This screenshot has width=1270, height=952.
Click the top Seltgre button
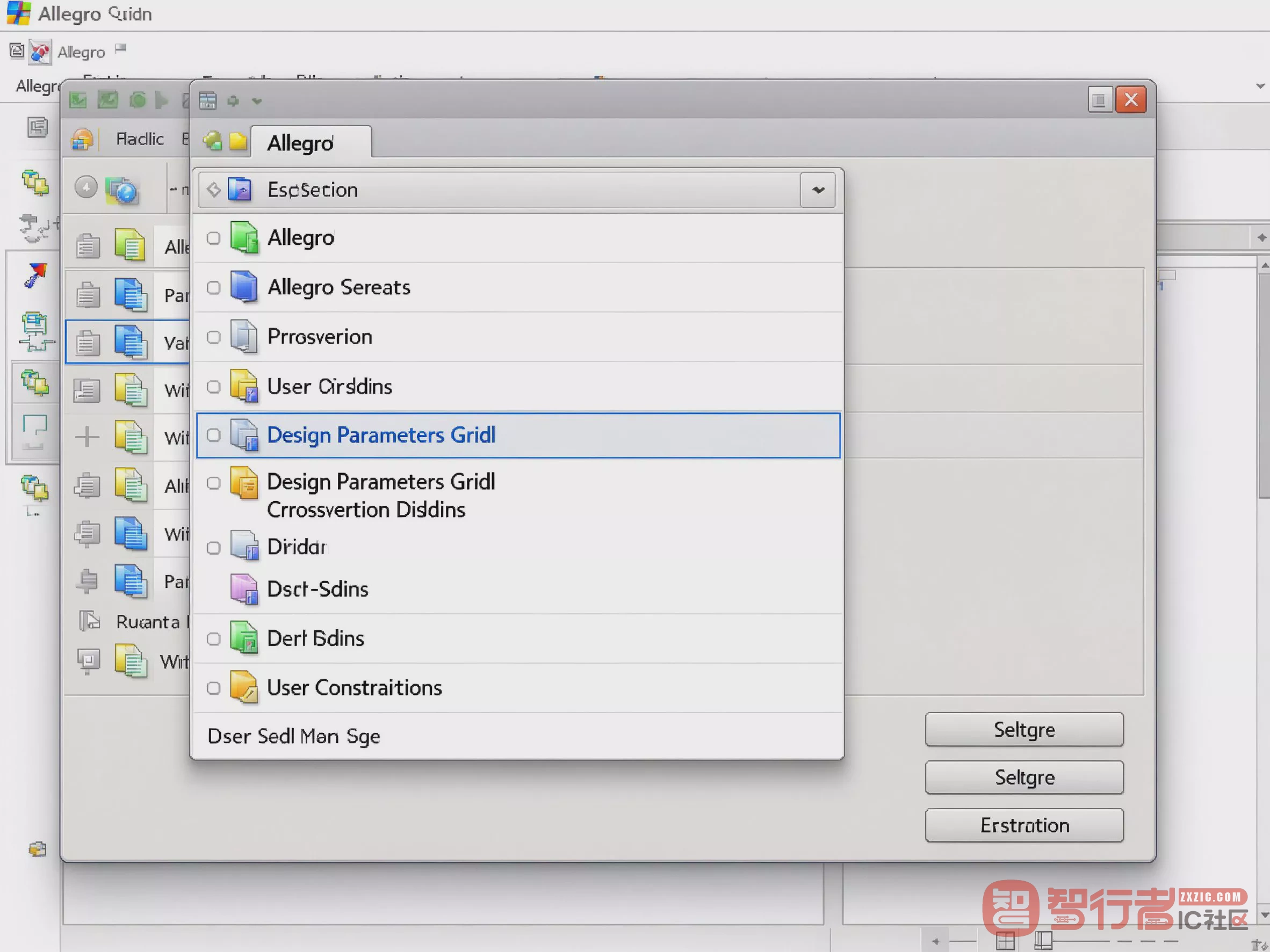[1024, 729]
